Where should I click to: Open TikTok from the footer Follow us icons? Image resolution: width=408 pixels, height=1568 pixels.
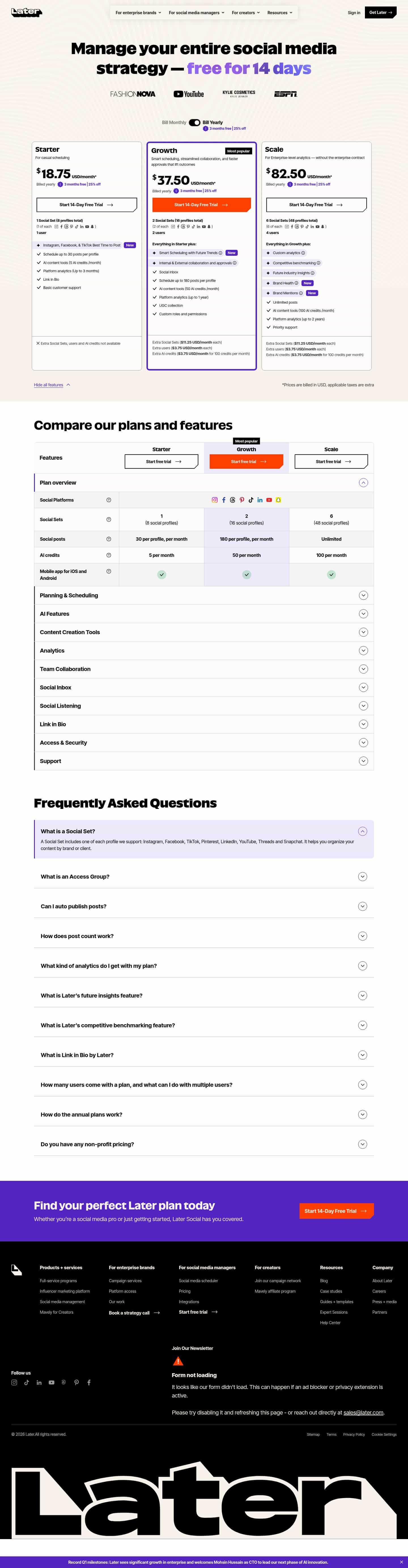(x=27, y=1382)
